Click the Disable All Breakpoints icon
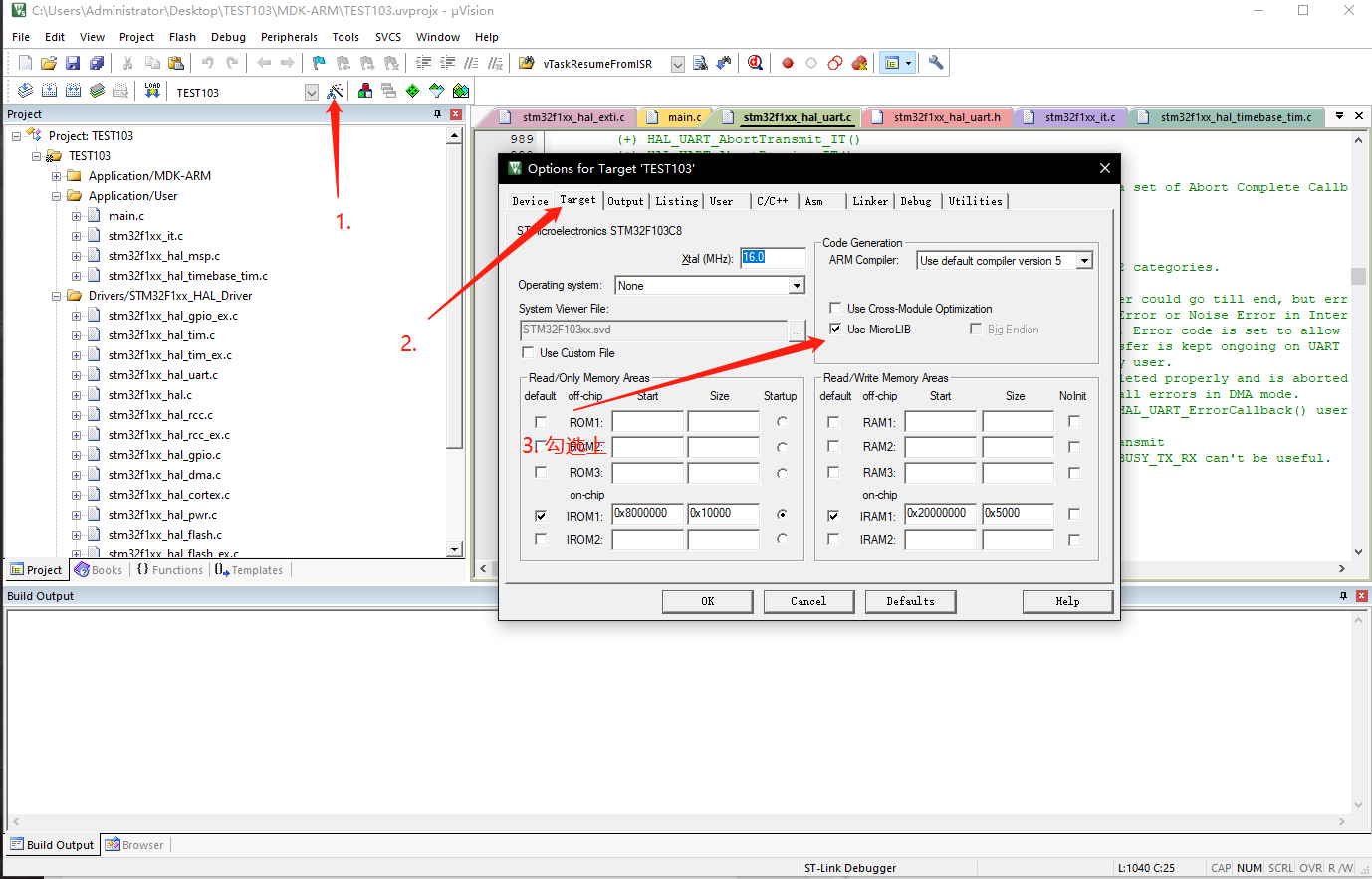Image resolution: width=1372 pixels, height=879 pixels. [x=835, y=63]
